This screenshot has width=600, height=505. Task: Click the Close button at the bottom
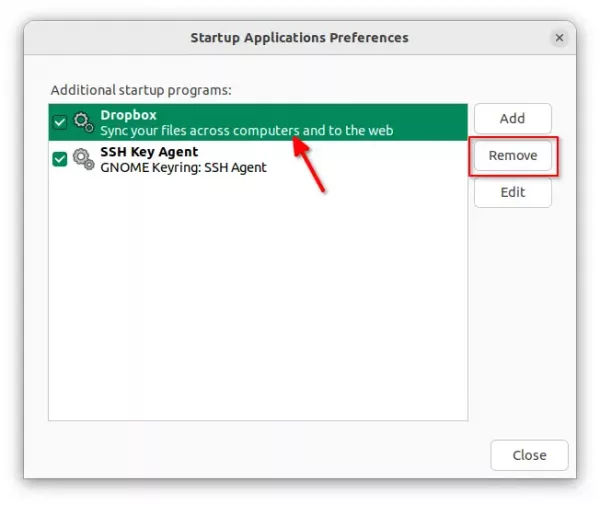point(529,455)
